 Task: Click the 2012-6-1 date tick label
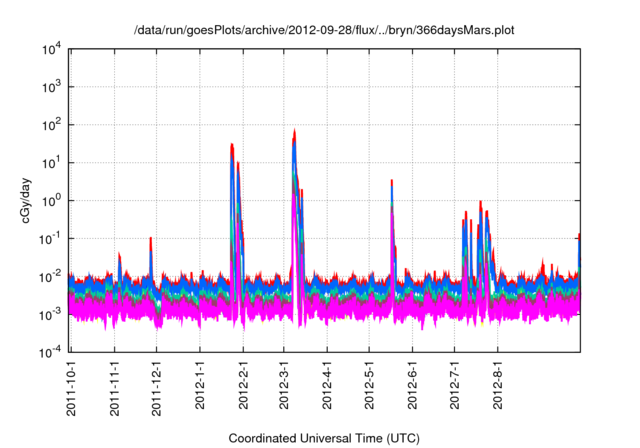pos(411,388)
